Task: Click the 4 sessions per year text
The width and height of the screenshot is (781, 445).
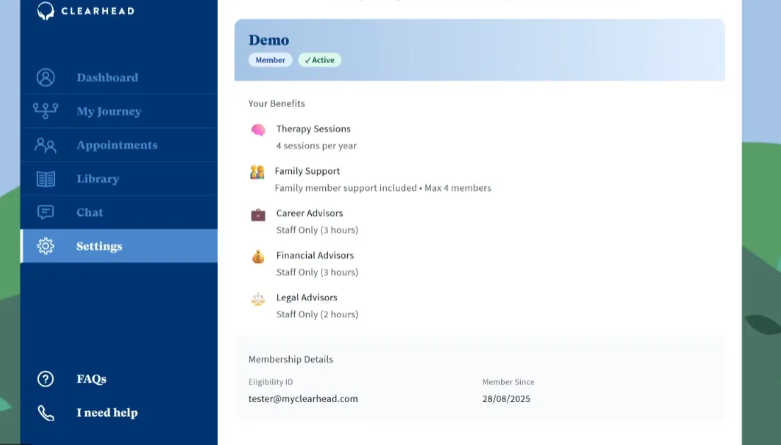Action: [x=316, y=146]
